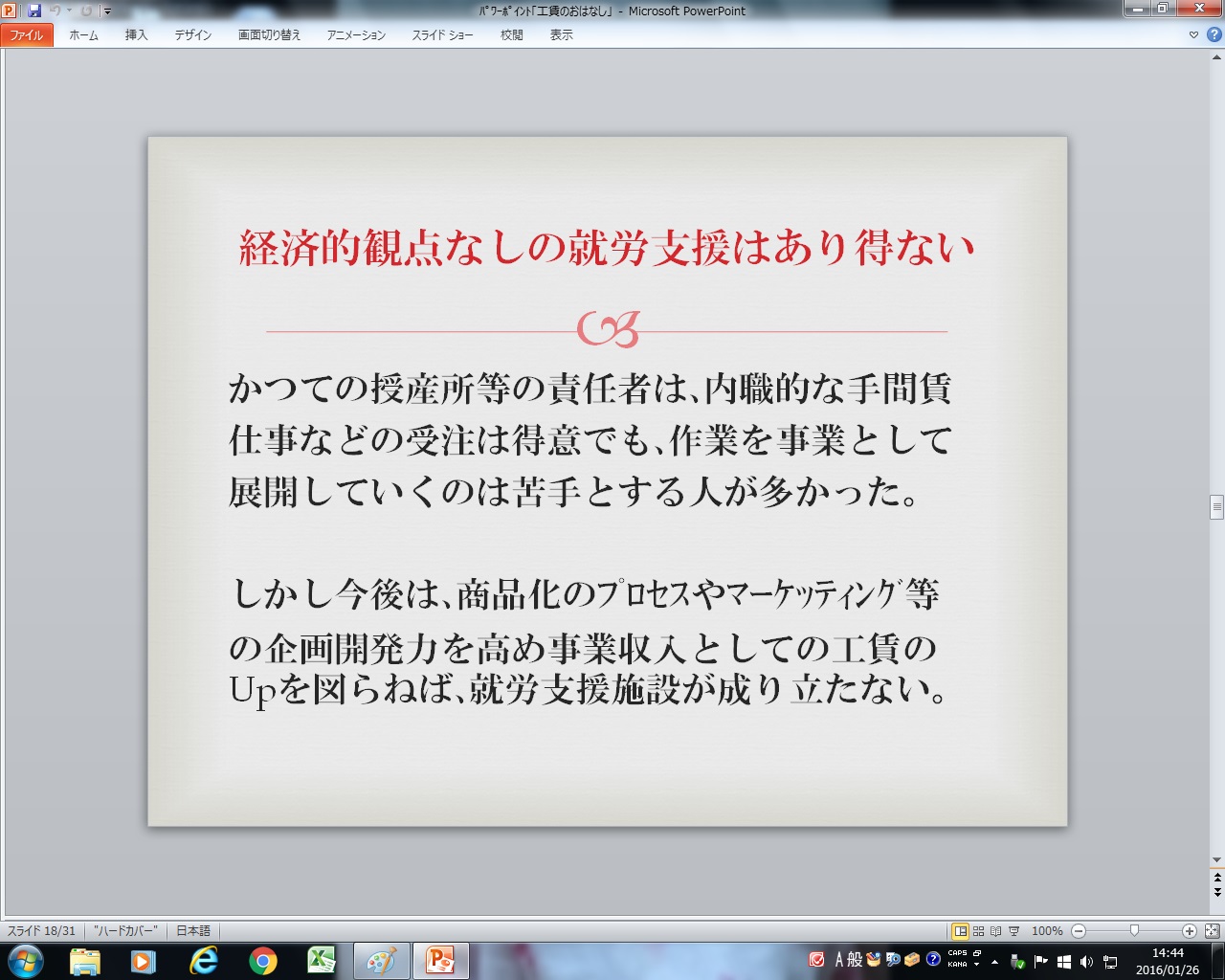This screenshot has height=980, width=1225.
Task: Toggle the KANA lock indicator in language bar
Action: click(x=957, y=965)
